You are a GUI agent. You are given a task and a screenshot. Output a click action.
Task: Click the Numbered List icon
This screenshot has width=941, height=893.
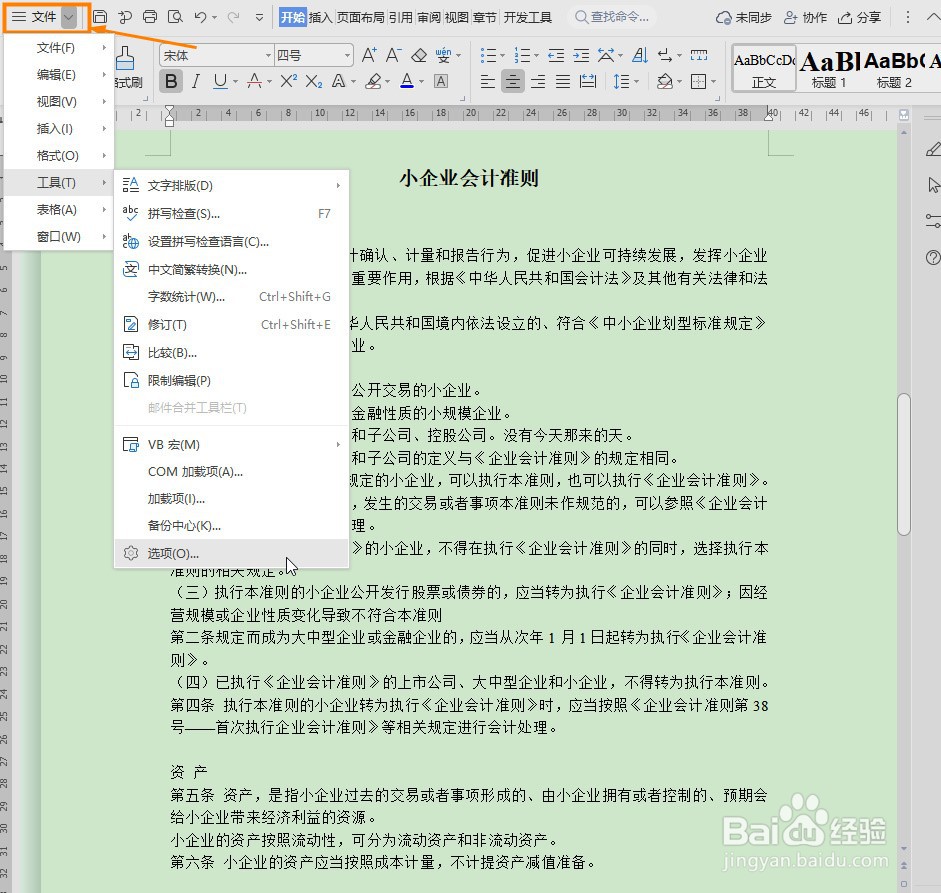coord(522,56)
